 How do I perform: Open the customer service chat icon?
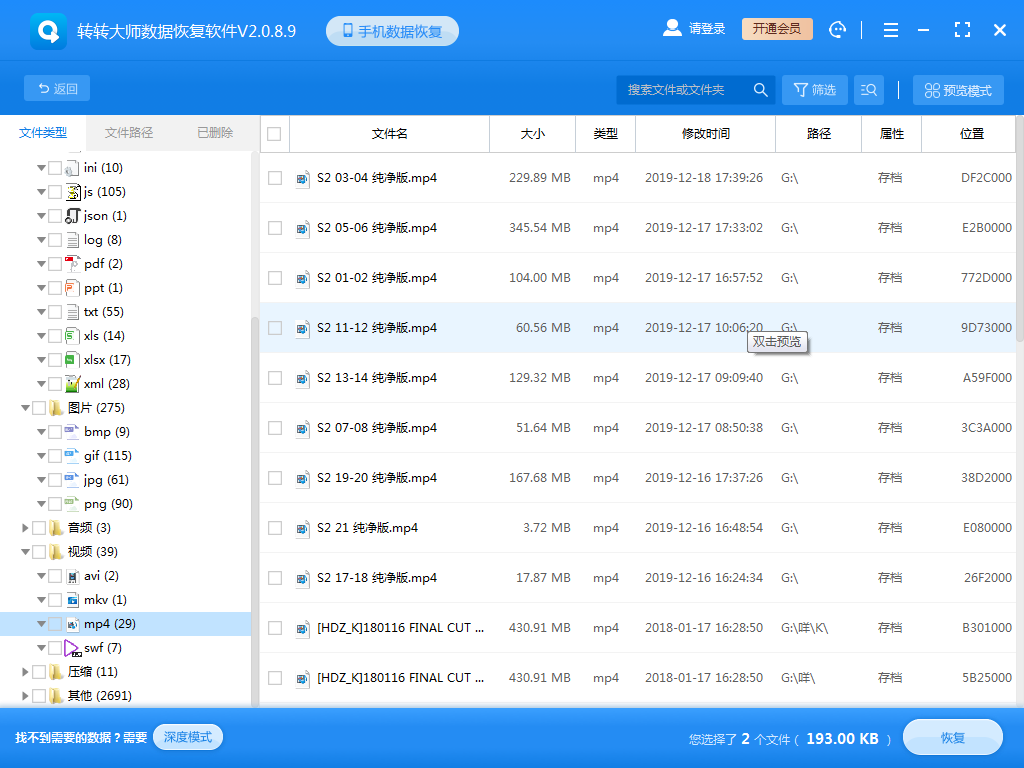(x=837, y=29)
